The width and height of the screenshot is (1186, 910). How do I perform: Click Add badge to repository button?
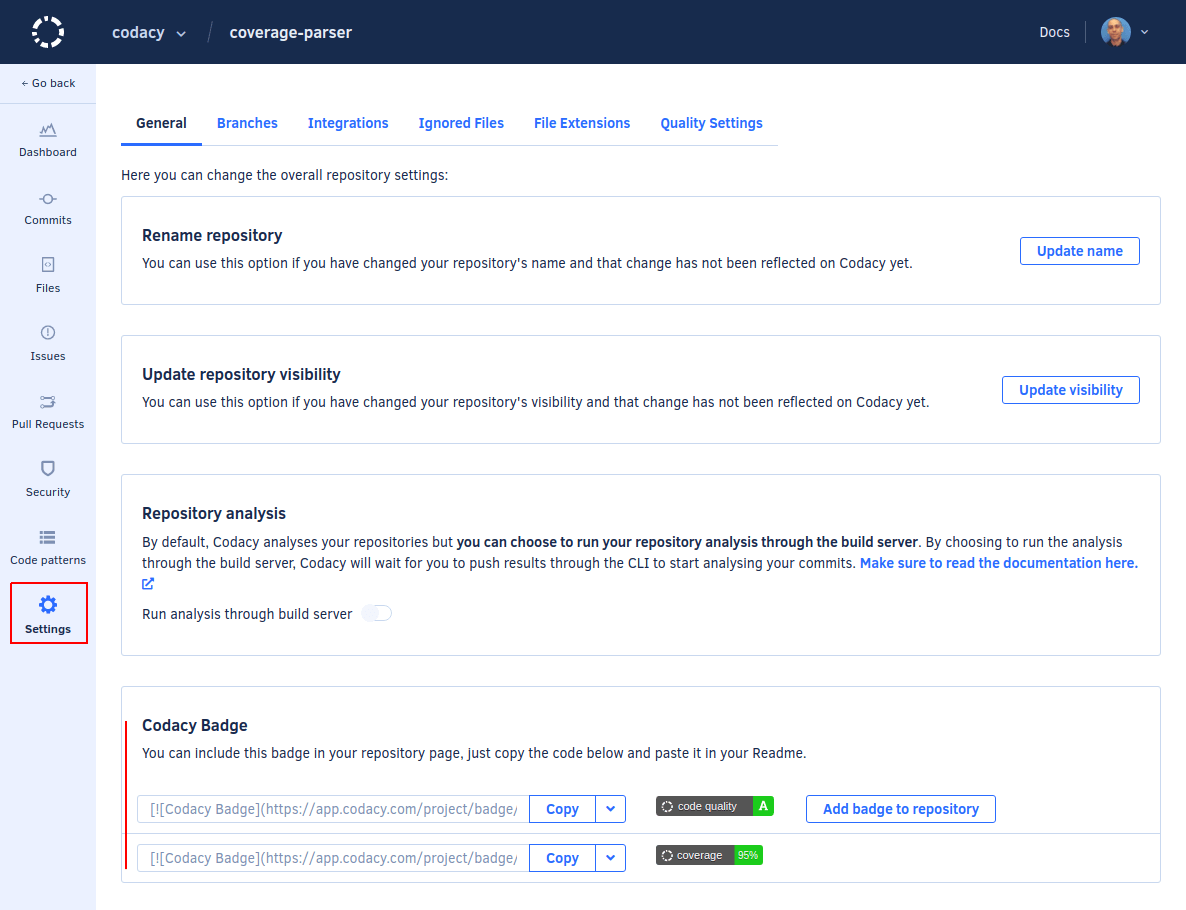point(900,809)
